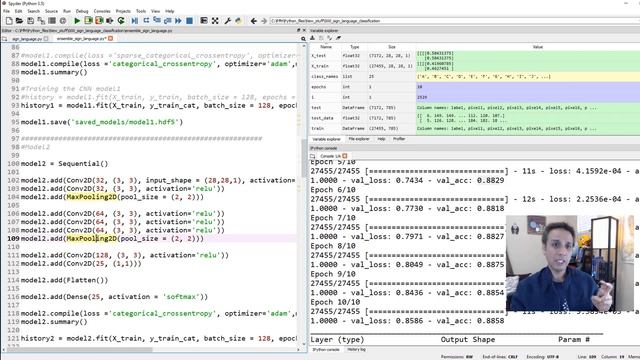Select the test_data variable row

tap(475, 118)
